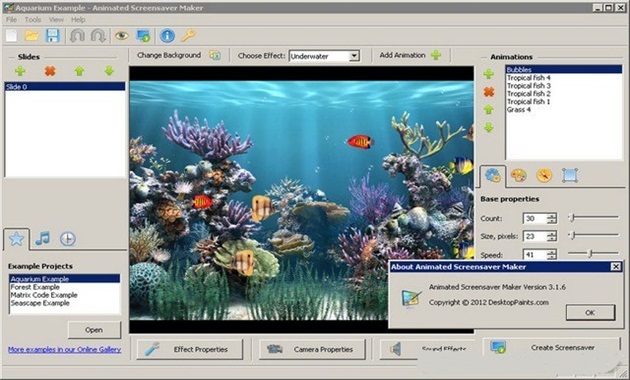Select Slide 0 in the Slides list
This screenshot has height=380, width=630.
tap(65, 86)
